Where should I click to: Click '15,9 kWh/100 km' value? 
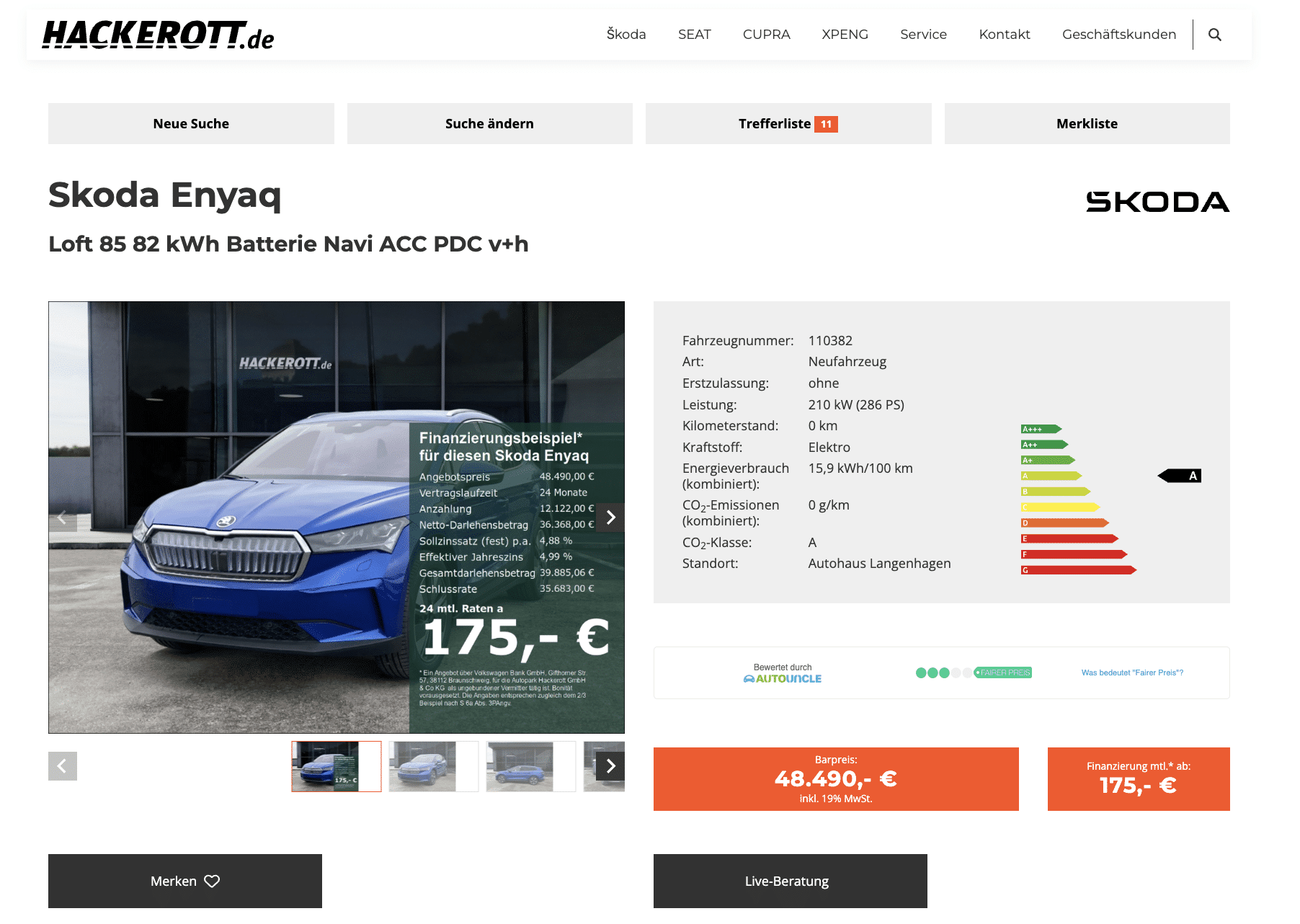860,468
